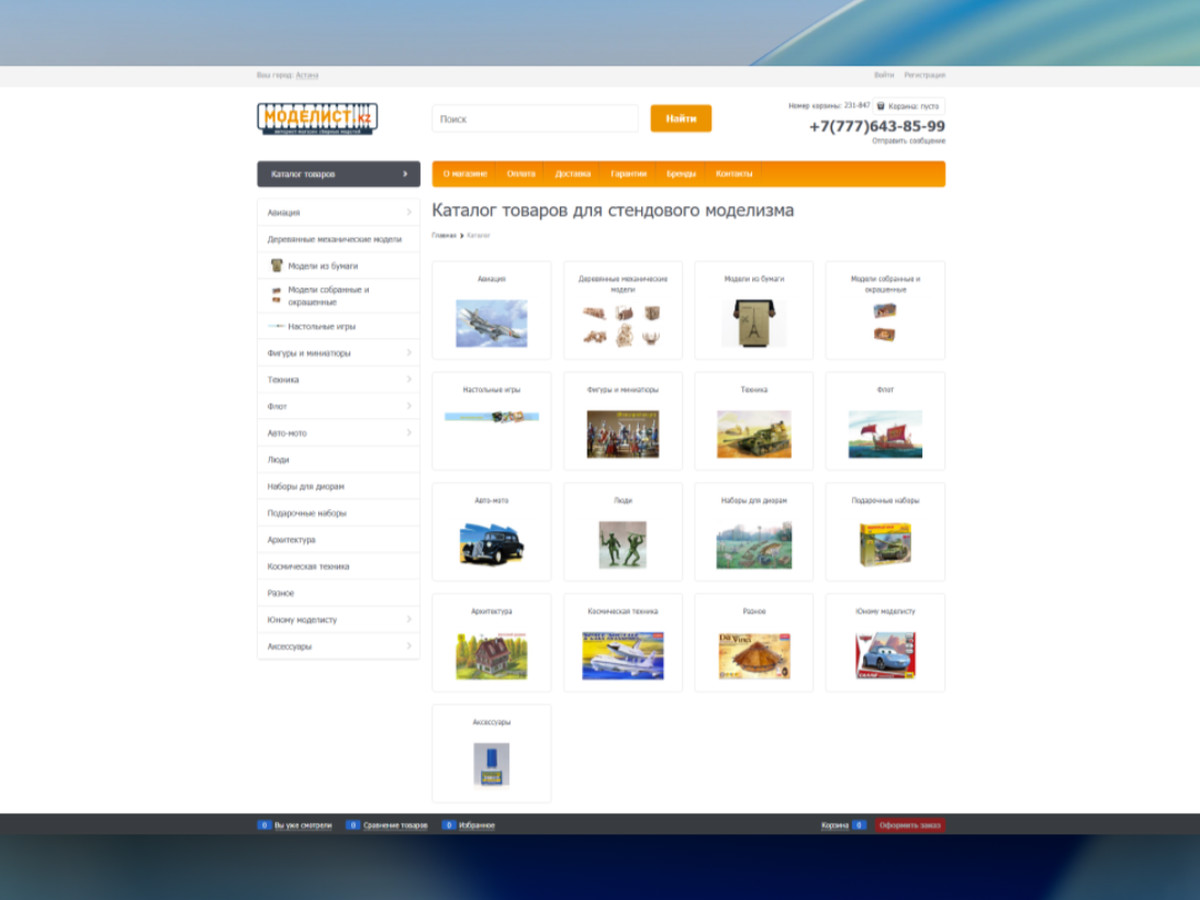Open Разное category picture
The height and width of the screenshot is (900, 1200).
click(754, 655)
